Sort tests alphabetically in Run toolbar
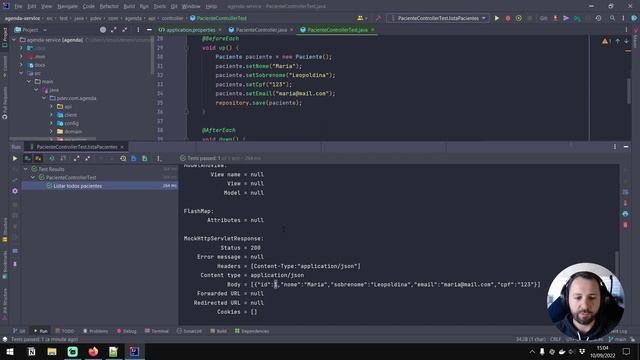Viewport: 640px width, 360px height. pos(52,158)
